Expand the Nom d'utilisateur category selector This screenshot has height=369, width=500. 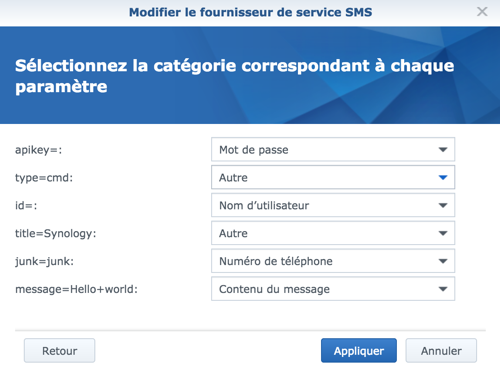333,205
